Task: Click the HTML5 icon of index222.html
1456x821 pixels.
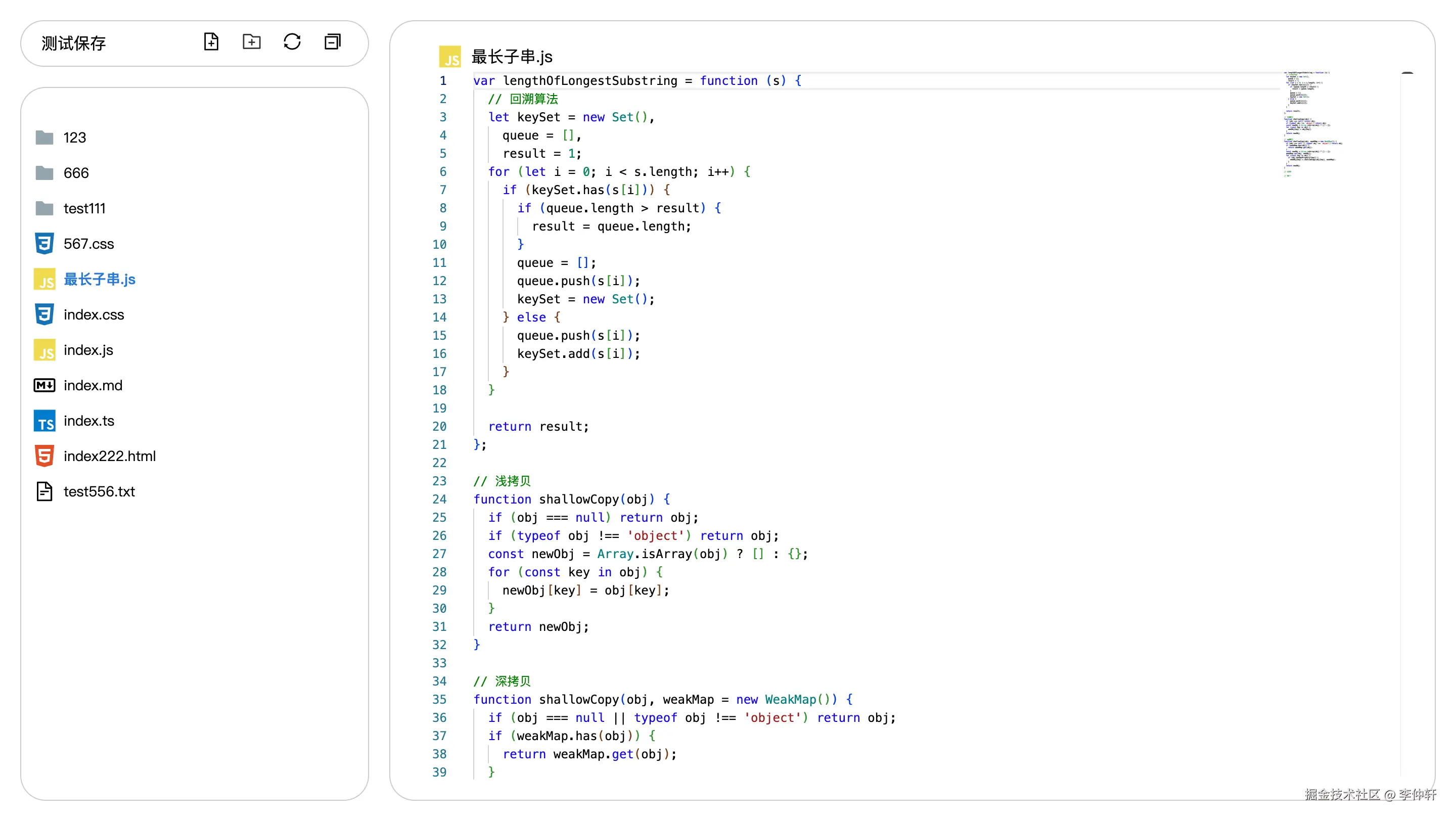Action: 44,456
